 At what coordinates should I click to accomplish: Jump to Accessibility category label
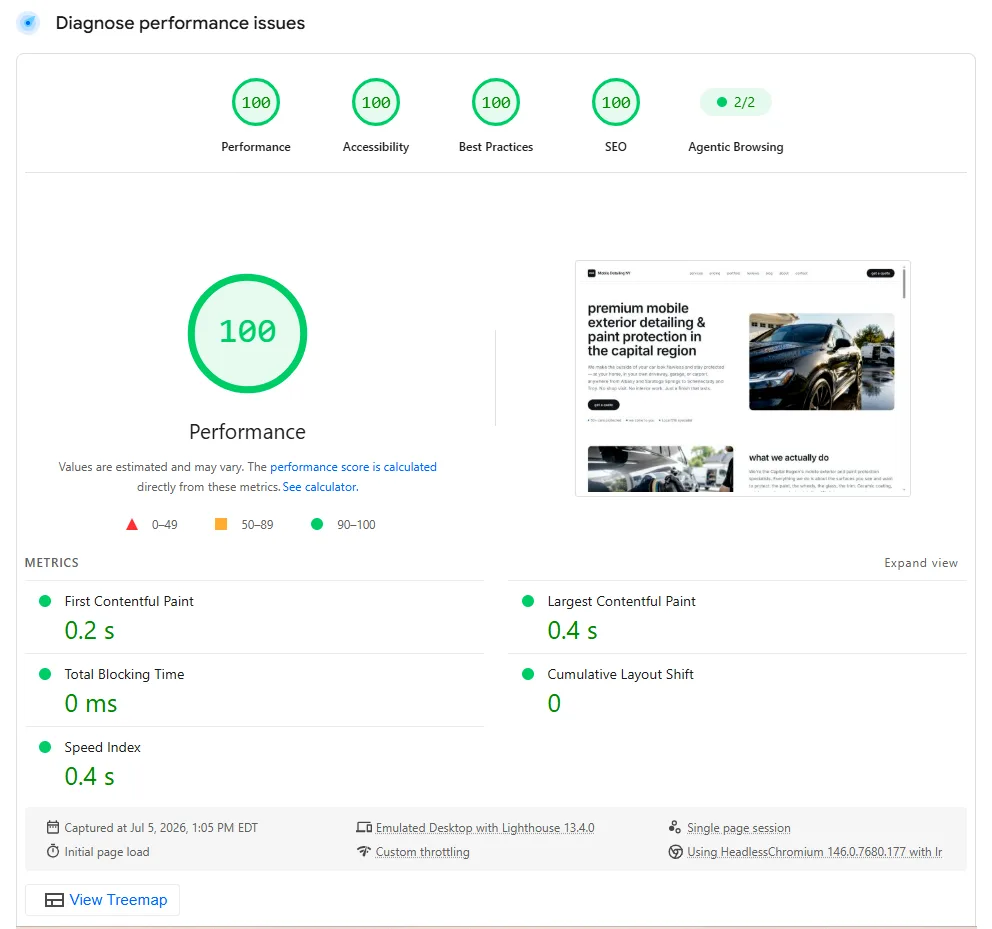376,147
